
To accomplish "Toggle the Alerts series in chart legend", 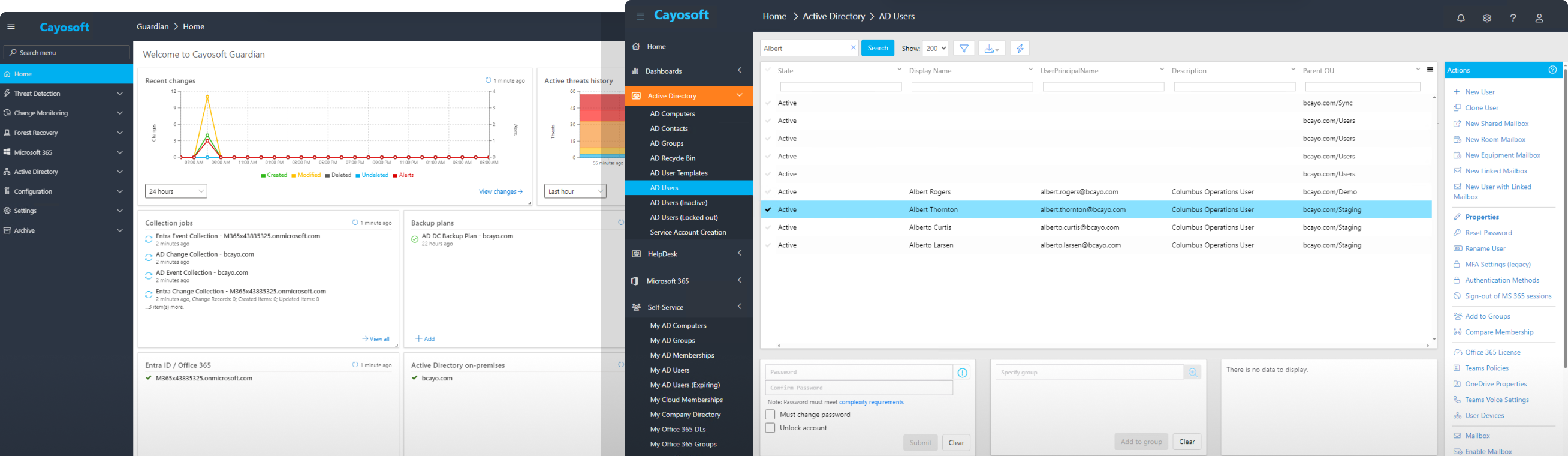I will 403,176.
